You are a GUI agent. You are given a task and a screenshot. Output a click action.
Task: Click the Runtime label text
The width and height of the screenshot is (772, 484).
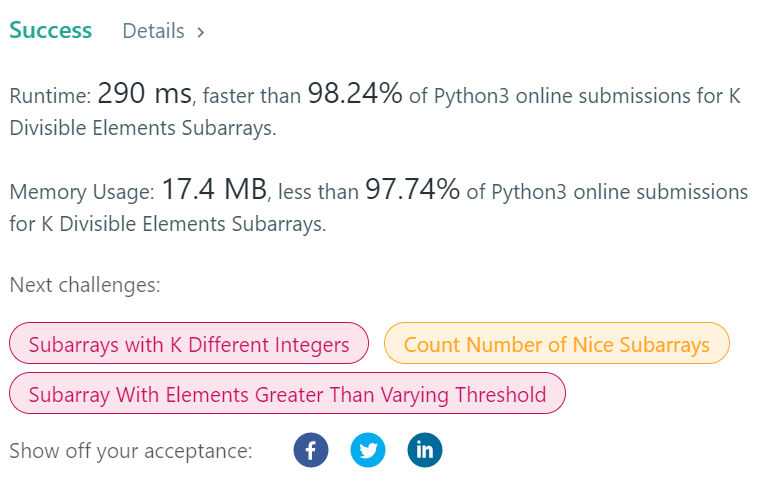[x=51, y=97]
